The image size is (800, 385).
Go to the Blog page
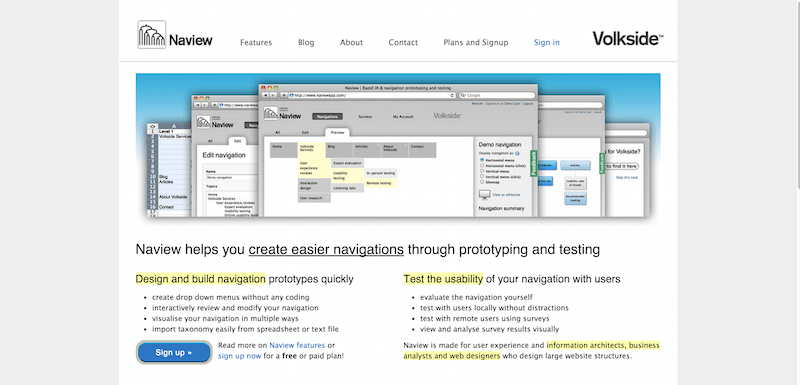306,42
